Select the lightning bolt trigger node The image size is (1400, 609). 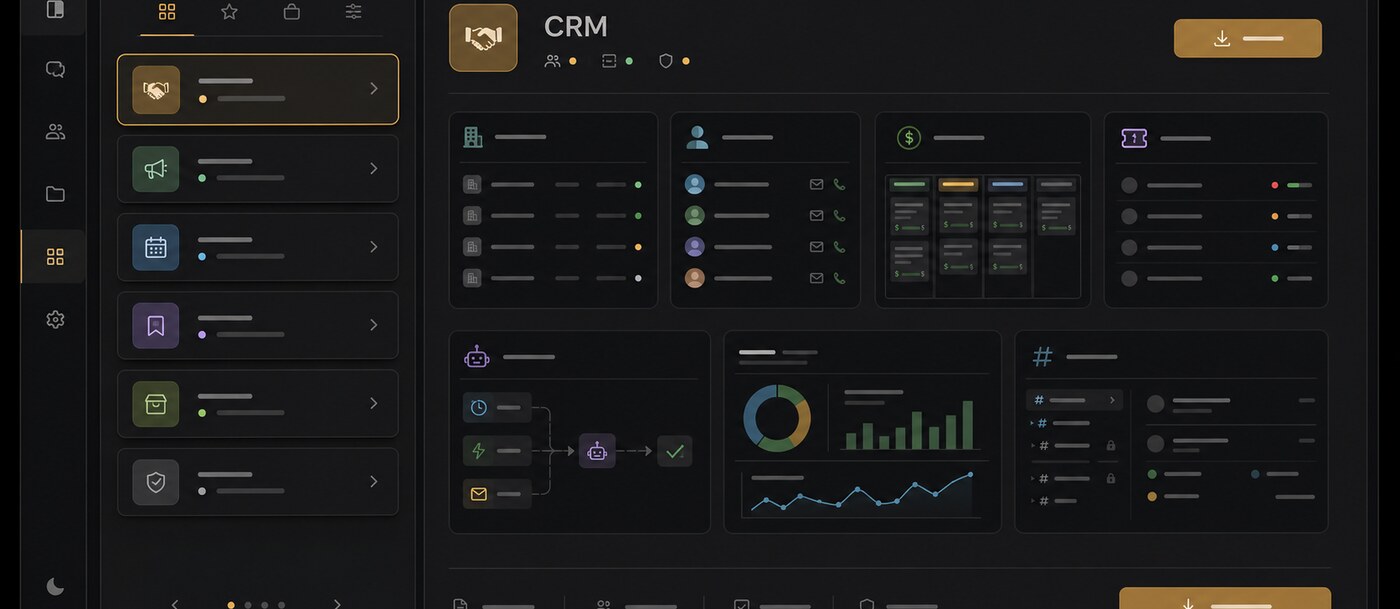[496, 451]
